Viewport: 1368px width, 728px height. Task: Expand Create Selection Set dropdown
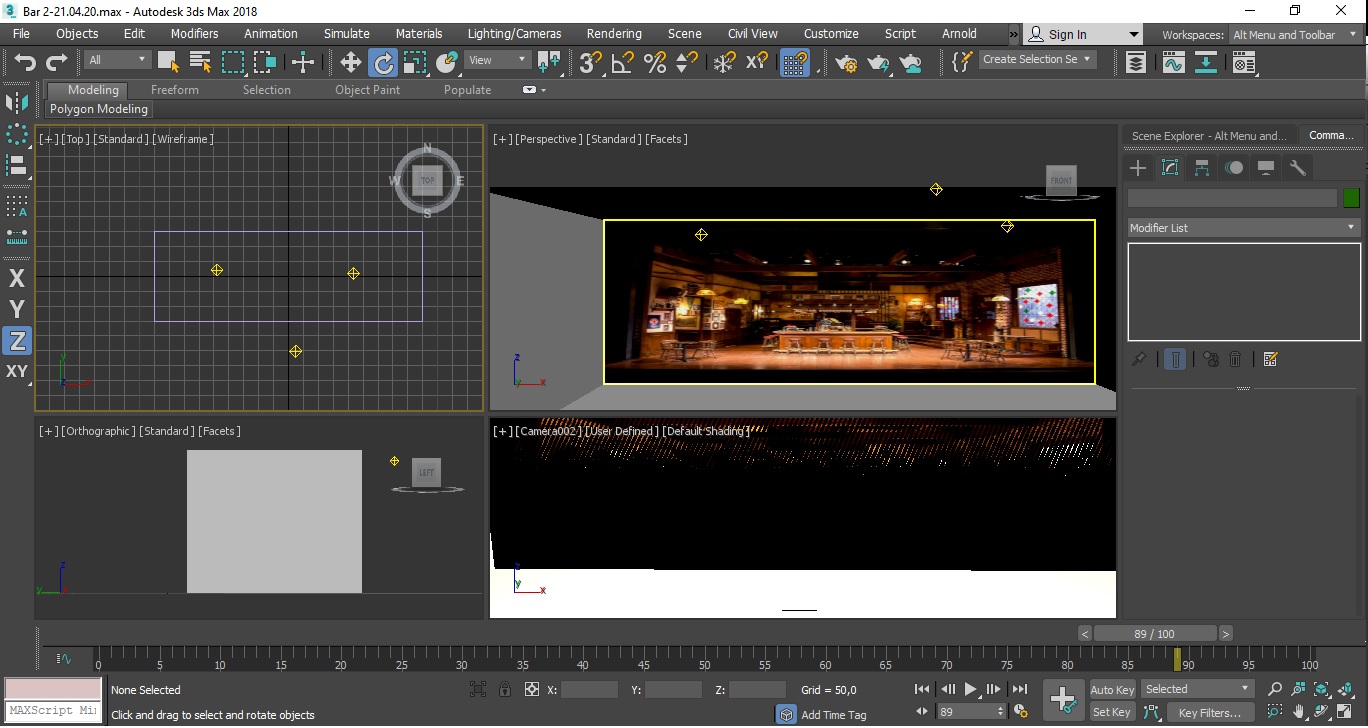pos(1037,59)
